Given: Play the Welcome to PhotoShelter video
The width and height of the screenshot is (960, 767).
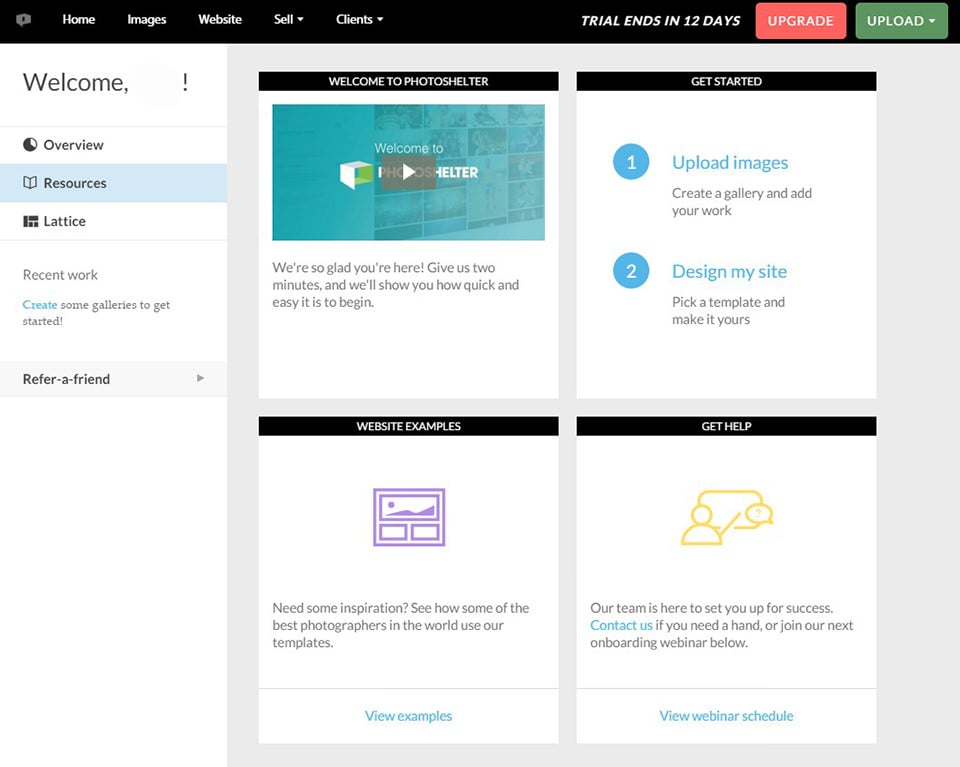Looking at the screenshot, I should click(408, 172).
